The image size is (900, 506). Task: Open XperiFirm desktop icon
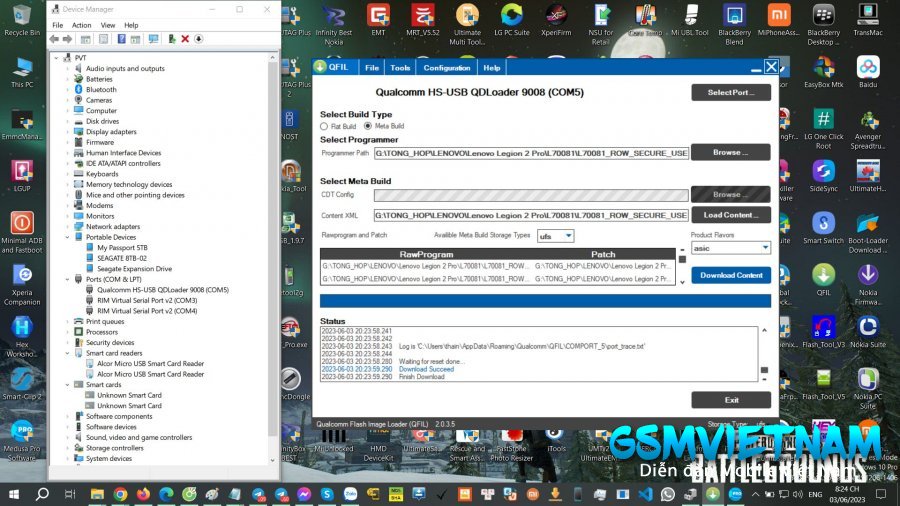[x=556, y=21]
